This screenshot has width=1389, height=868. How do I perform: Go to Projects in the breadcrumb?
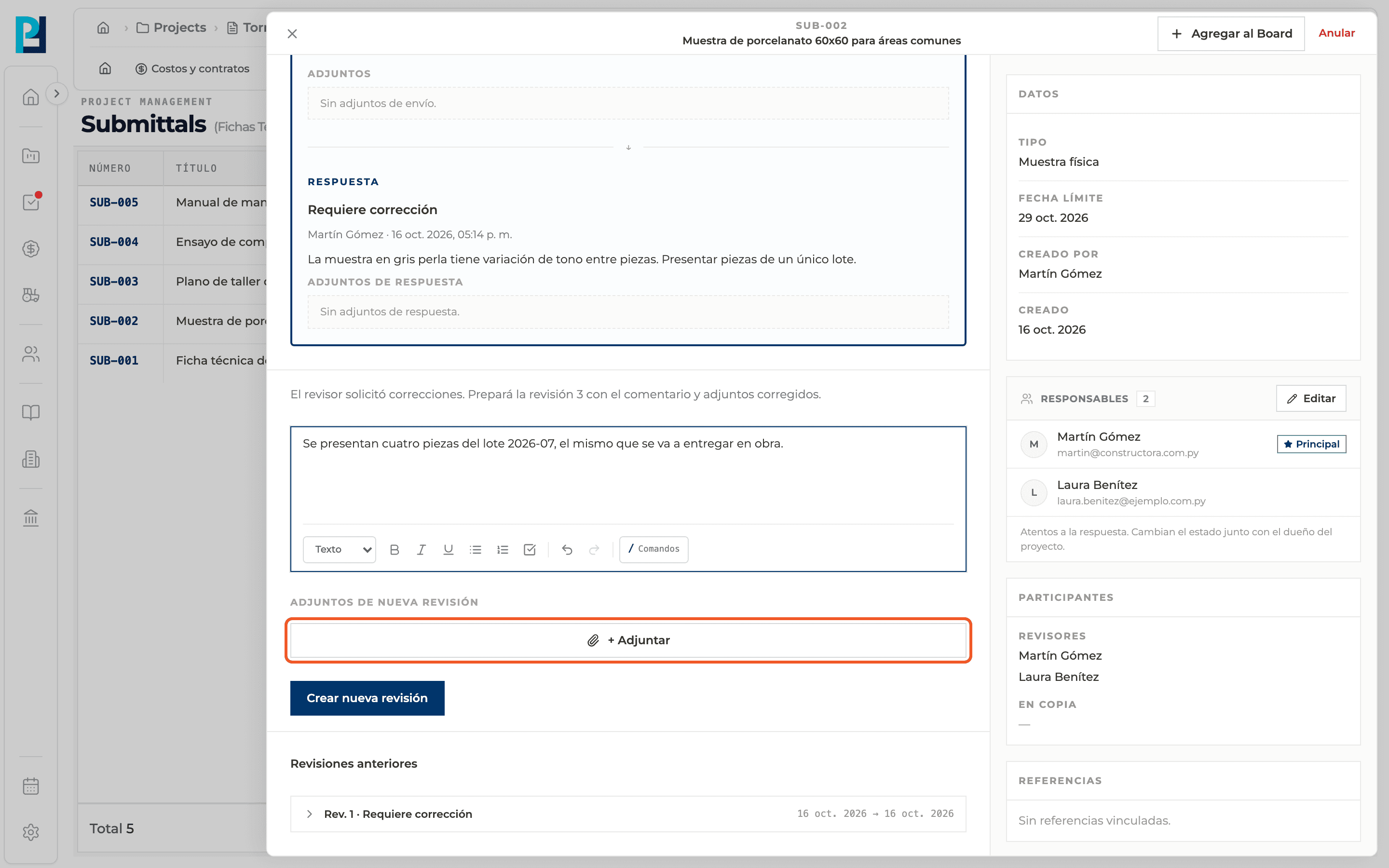(x=171, y=27)
